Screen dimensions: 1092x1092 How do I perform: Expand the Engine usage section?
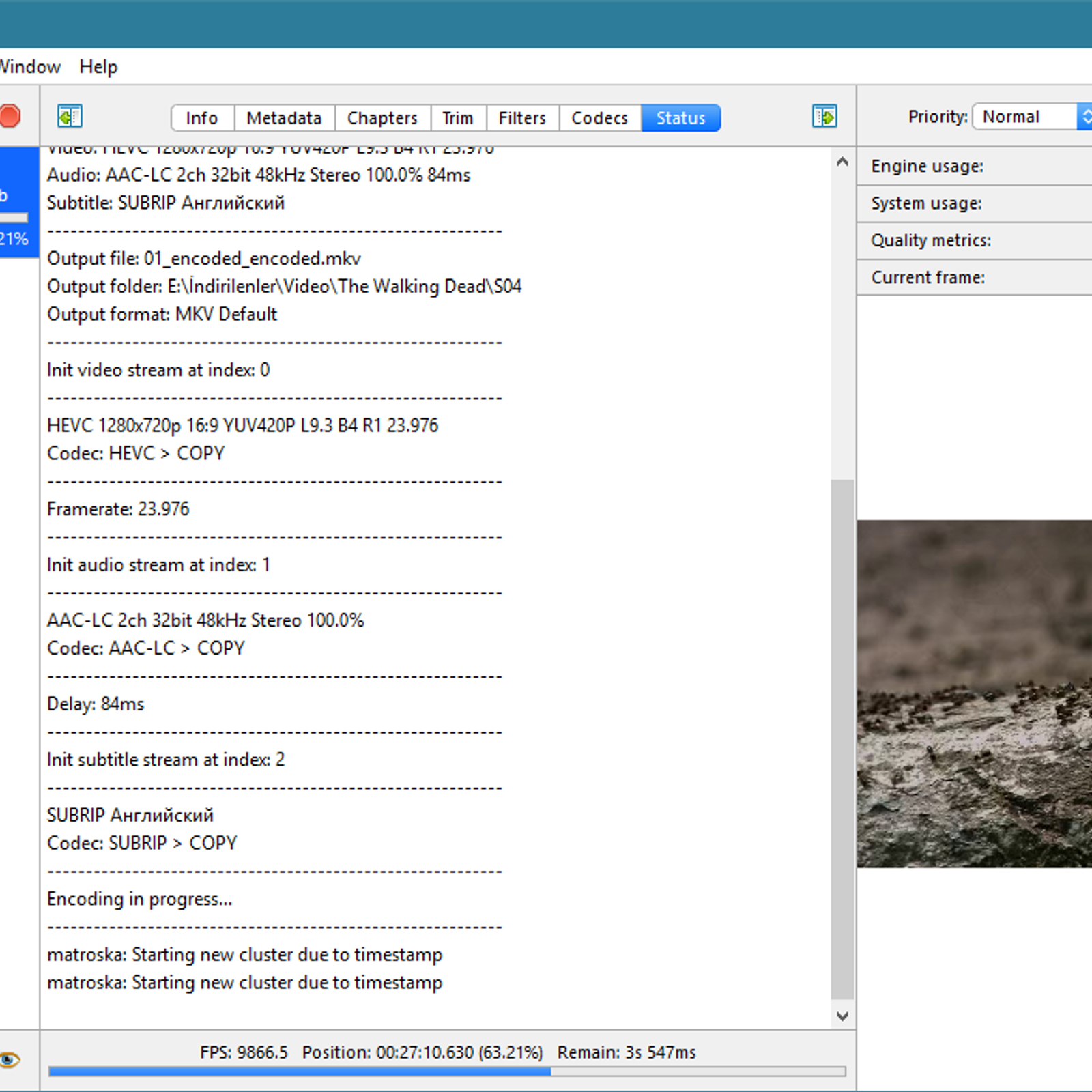927,167
